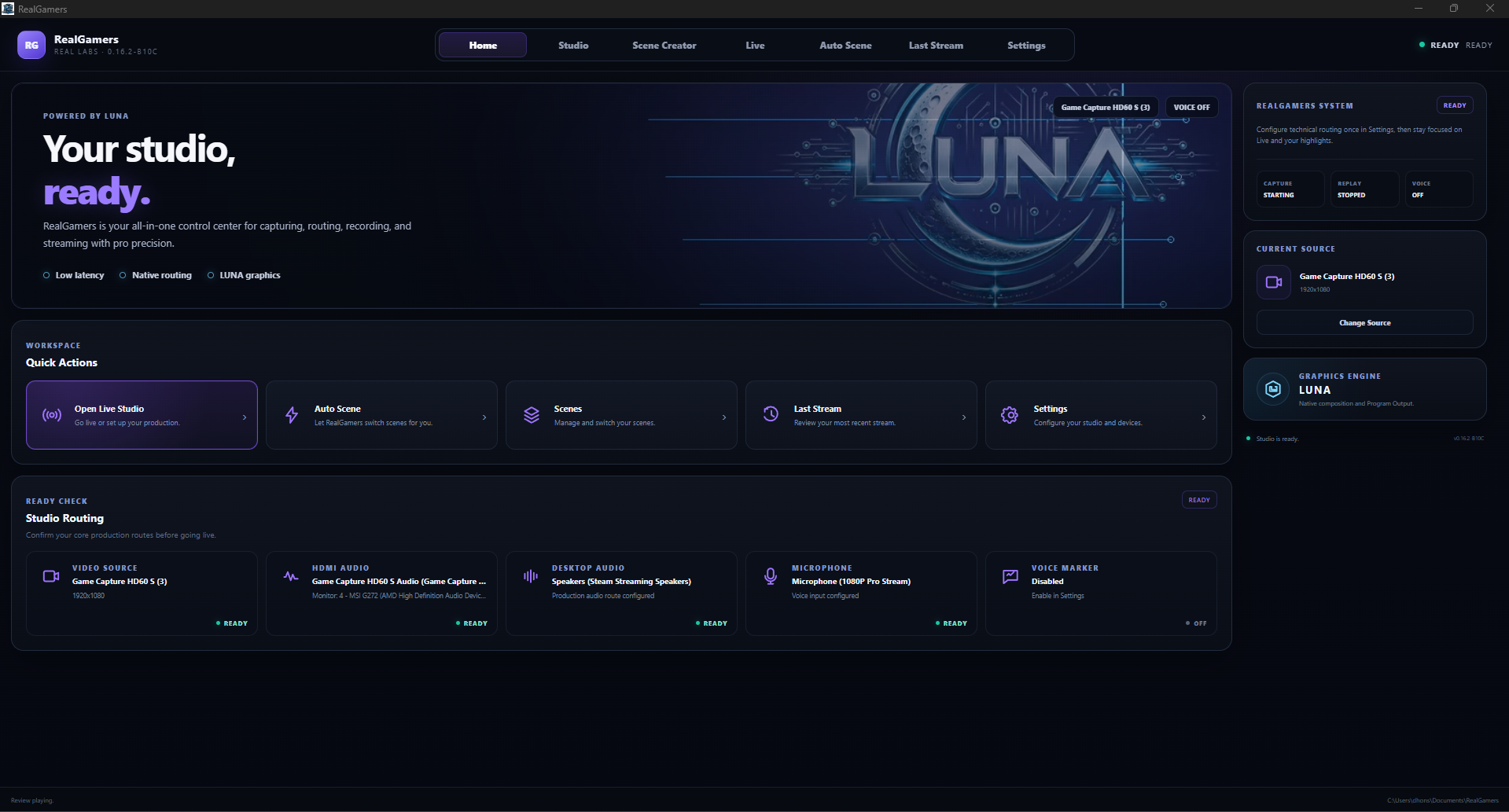Image resolution: width=1509 pixels, height=812 pixels.
Task: Click the Change Source button
Action: point(1364,322)
